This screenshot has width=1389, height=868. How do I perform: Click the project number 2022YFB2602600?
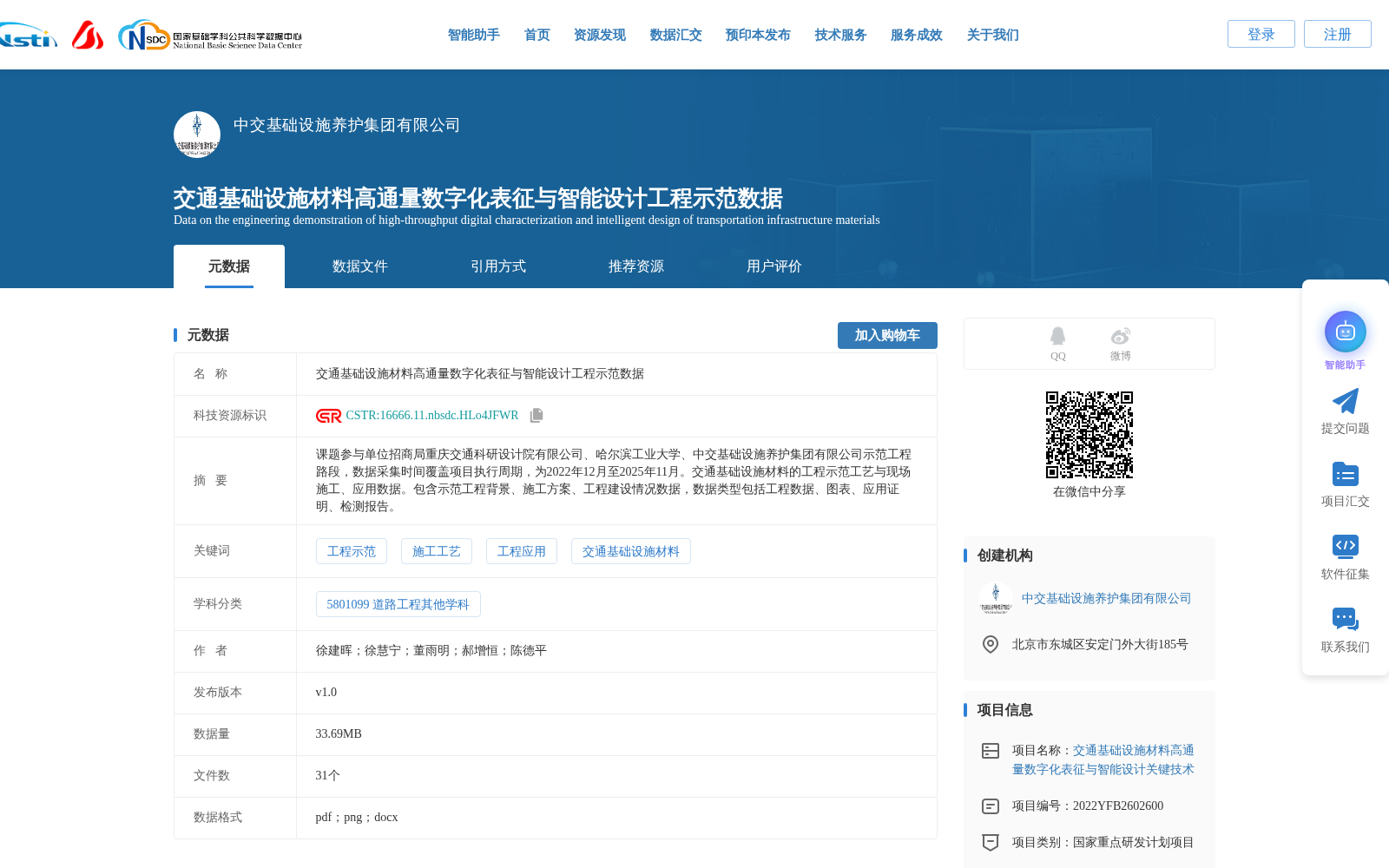tap(1118, 806)
